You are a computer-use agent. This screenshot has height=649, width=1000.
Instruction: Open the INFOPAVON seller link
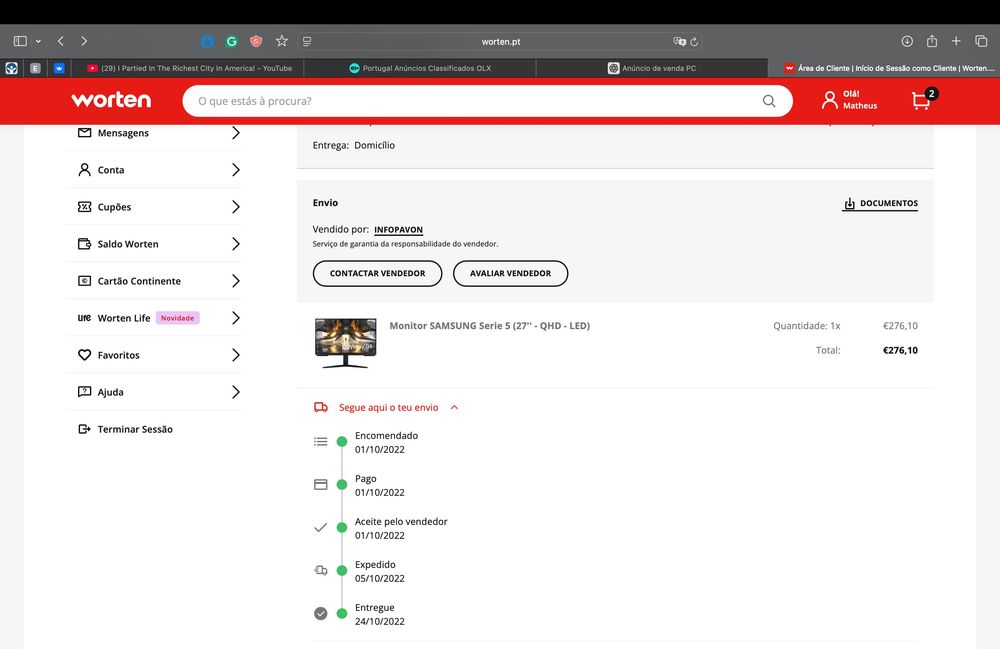click(x=398, y=230)
